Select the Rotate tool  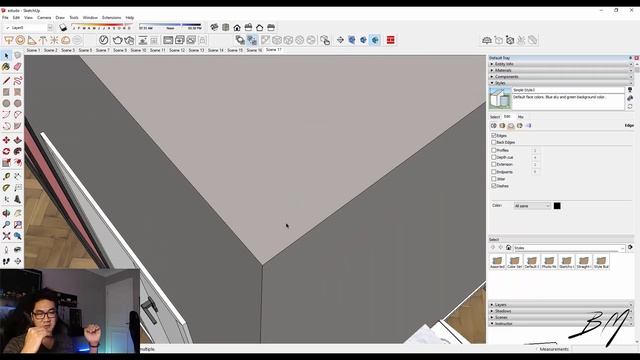[6, 151]
